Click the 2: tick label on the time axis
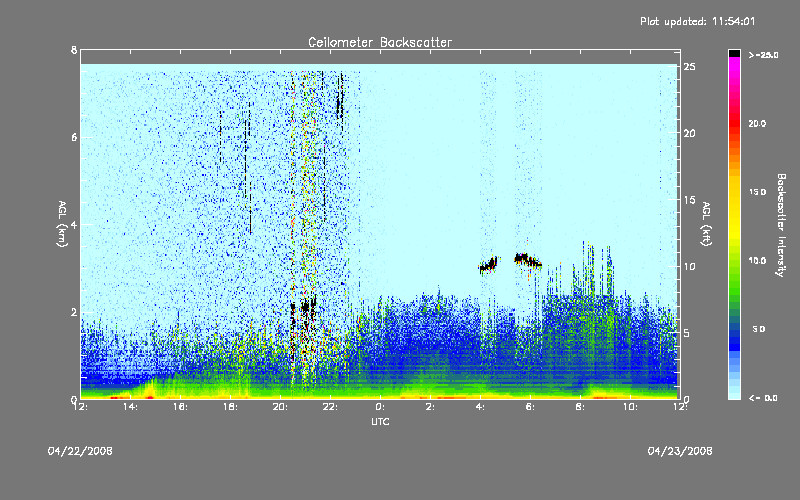800x500 pixels. pos(430,407)
